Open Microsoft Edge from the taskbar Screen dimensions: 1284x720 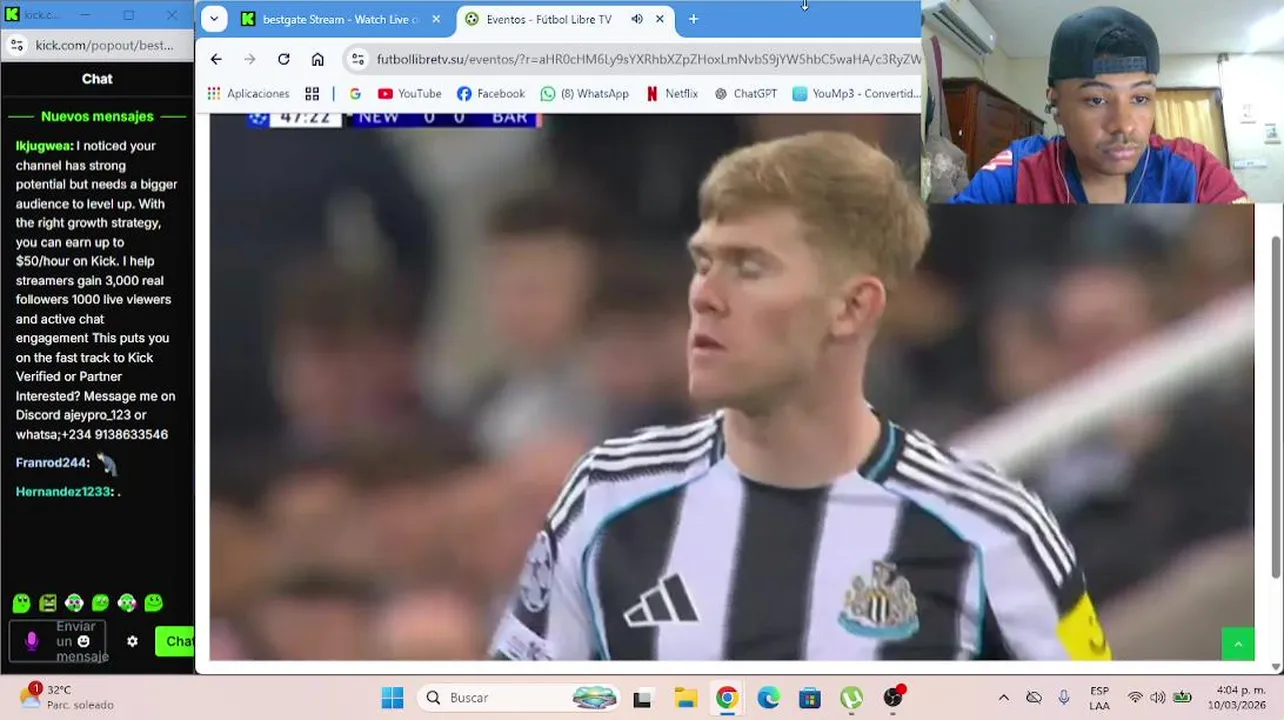(x=768, y=698)
